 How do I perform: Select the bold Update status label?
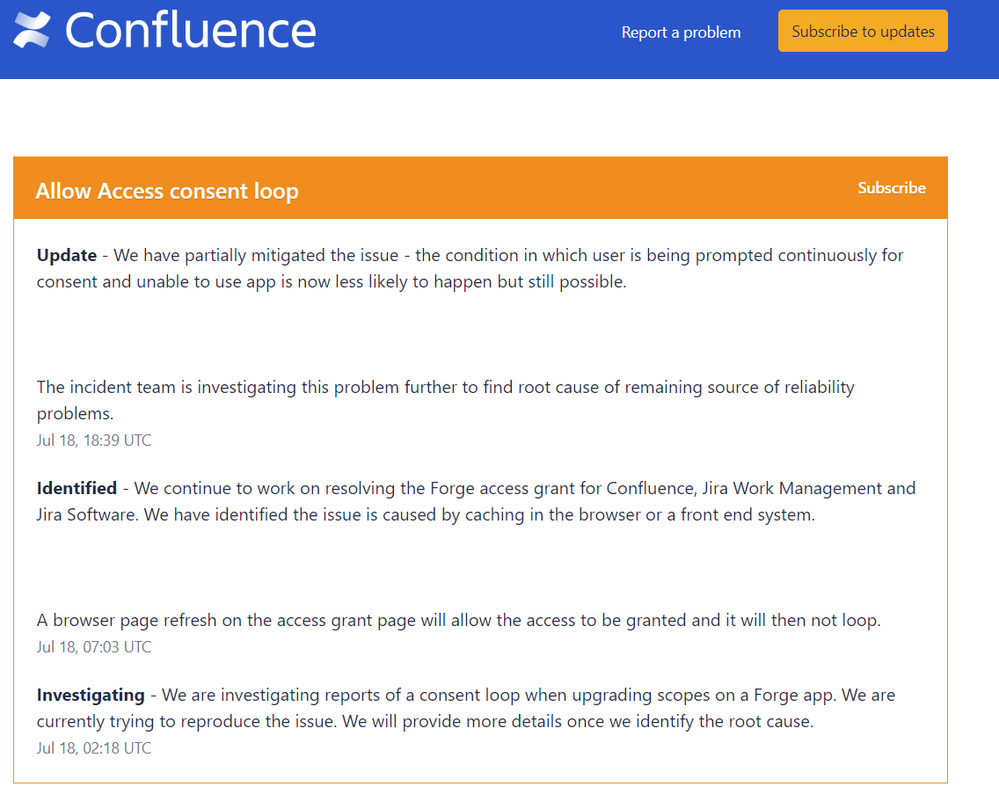coord(67,256)
